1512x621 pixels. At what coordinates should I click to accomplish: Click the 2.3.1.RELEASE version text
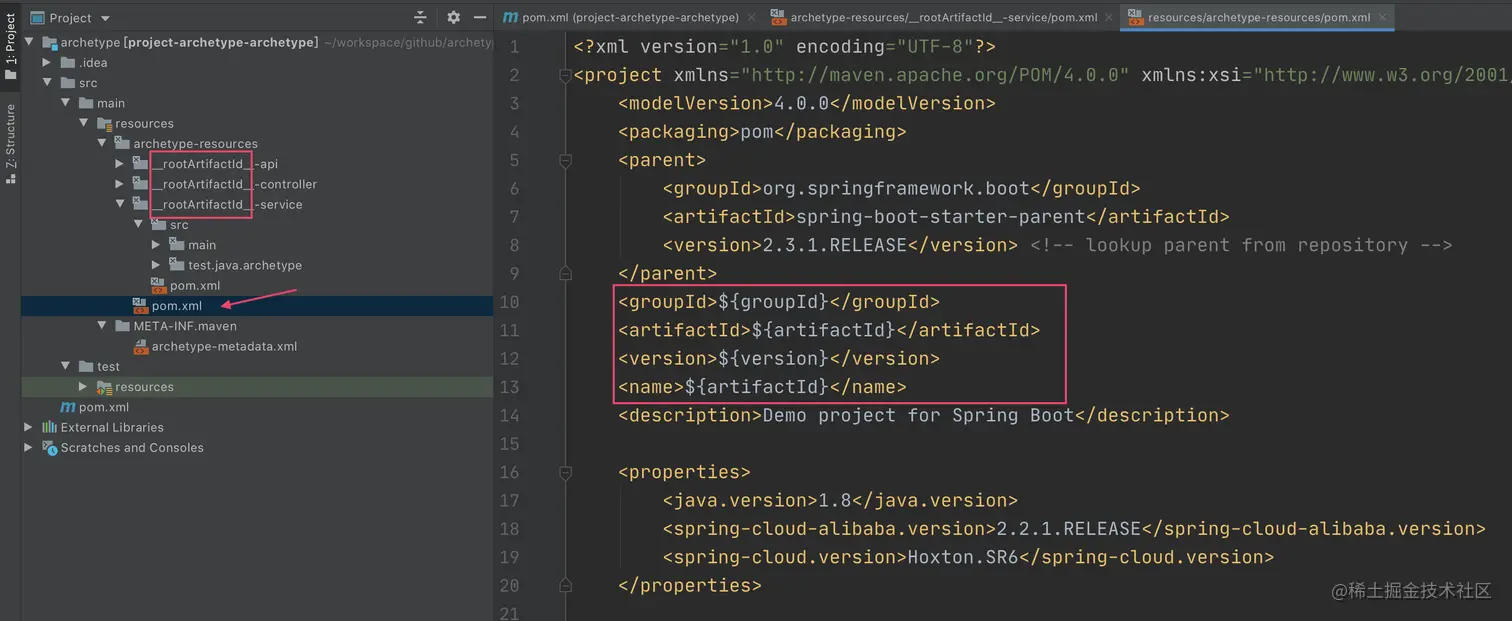tap(835, 245)
